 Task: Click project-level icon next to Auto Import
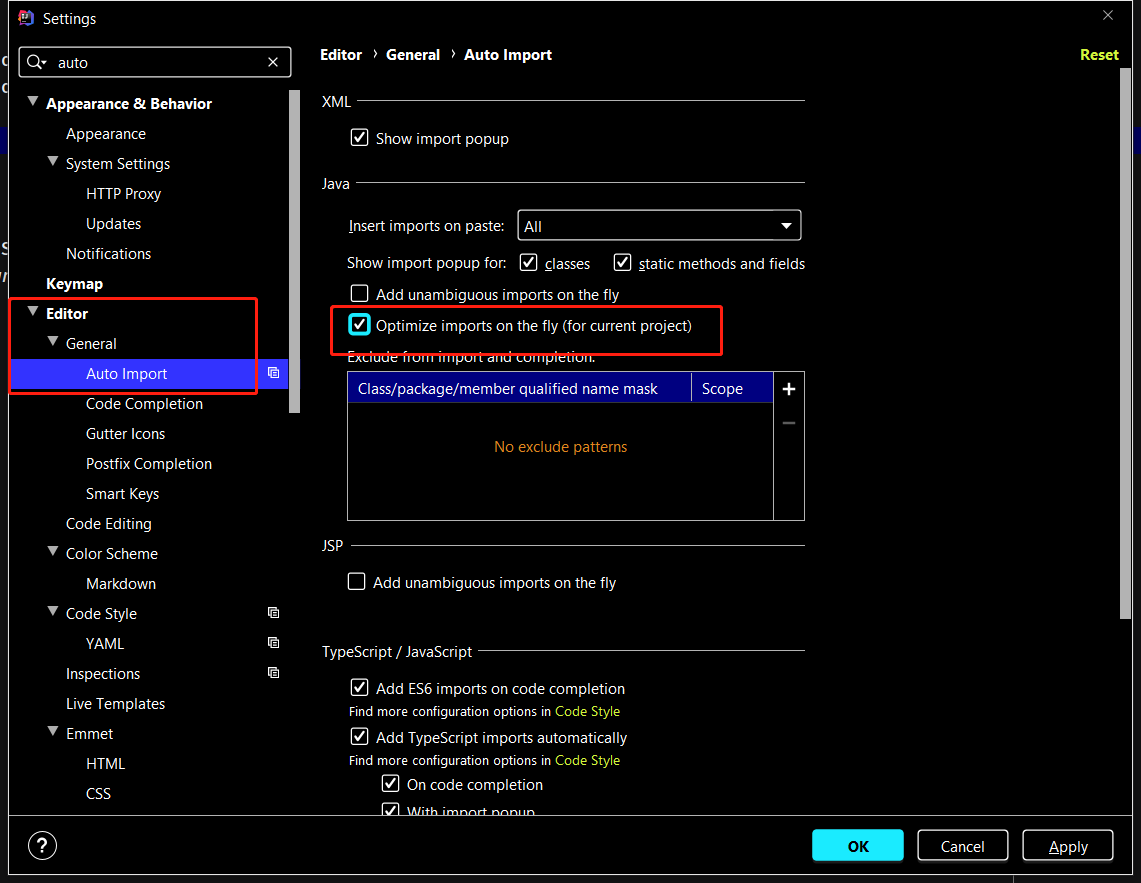pyautogui.click(x=273, y=373)
